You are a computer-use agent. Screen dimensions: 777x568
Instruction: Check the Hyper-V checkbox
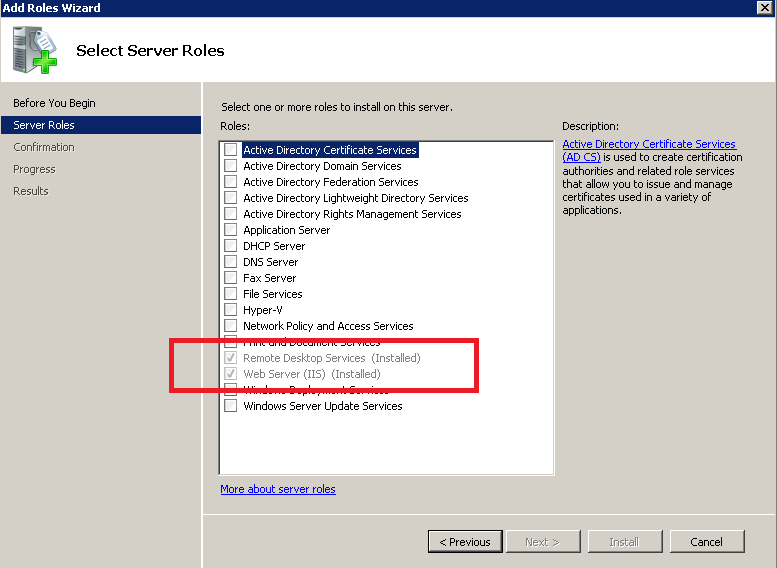[230, 310]
